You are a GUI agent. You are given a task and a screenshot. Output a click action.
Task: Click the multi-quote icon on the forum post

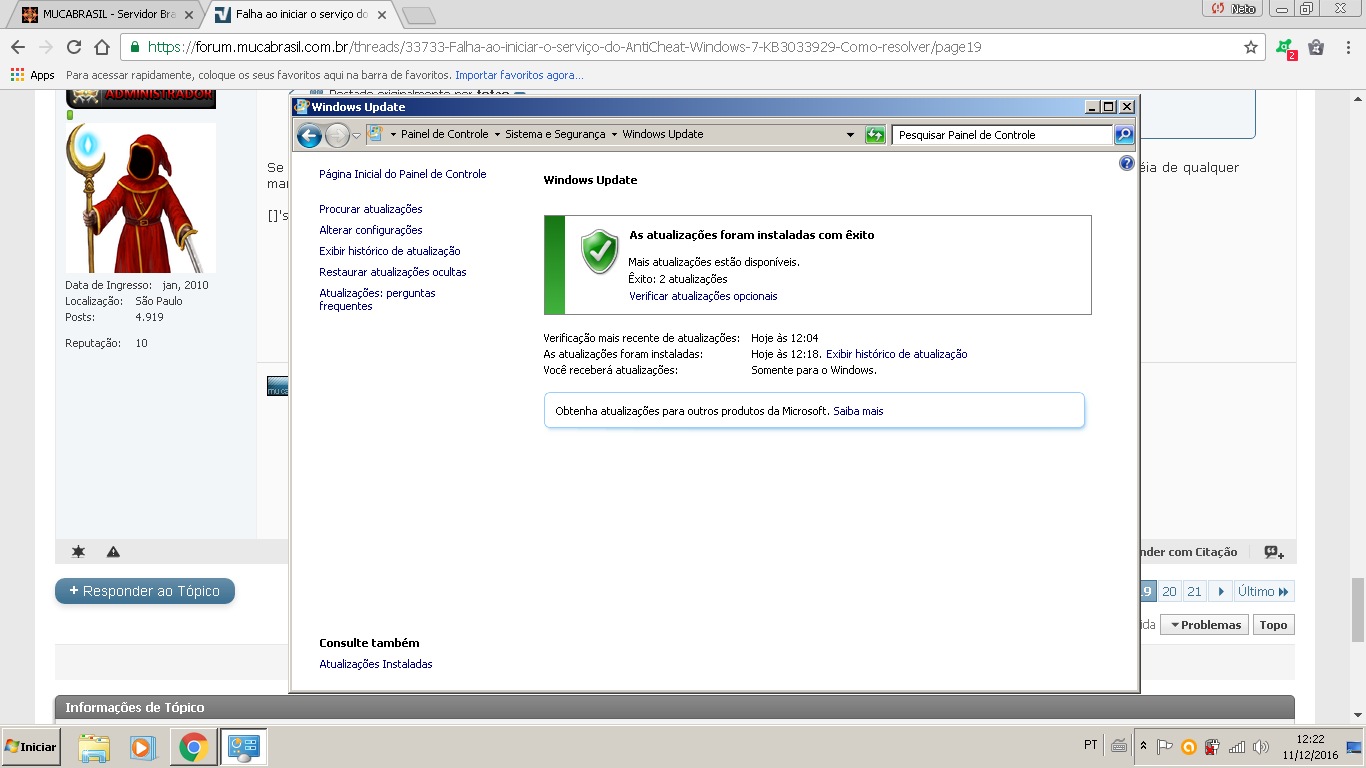click(x=1273, y=552)
